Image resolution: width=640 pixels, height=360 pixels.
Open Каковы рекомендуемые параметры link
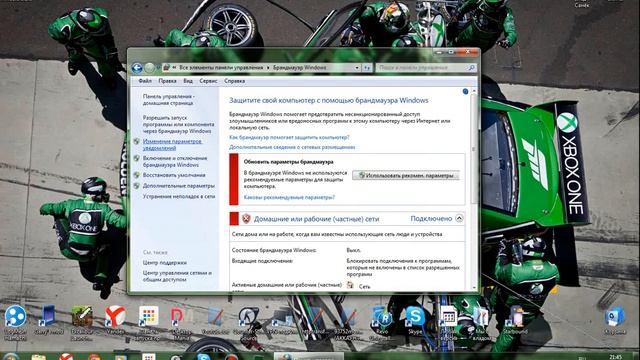pos(289,197)
